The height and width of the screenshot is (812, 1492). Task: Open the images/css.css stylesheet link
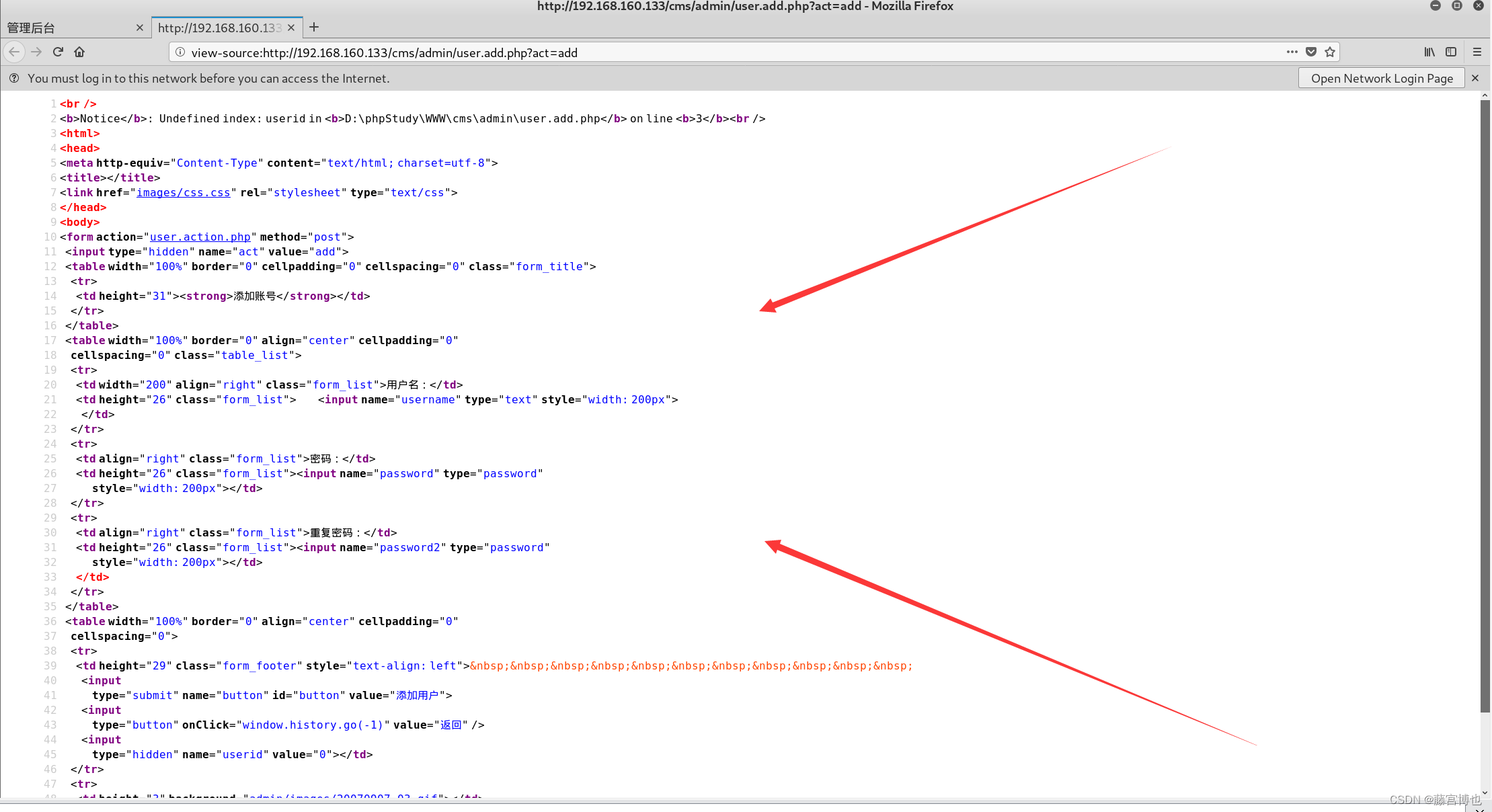[x=184, y=192]
